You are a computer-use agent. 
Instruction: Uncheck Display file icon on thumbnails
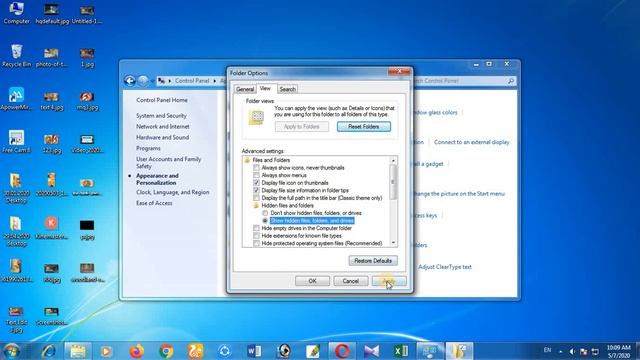click(256, 183)
